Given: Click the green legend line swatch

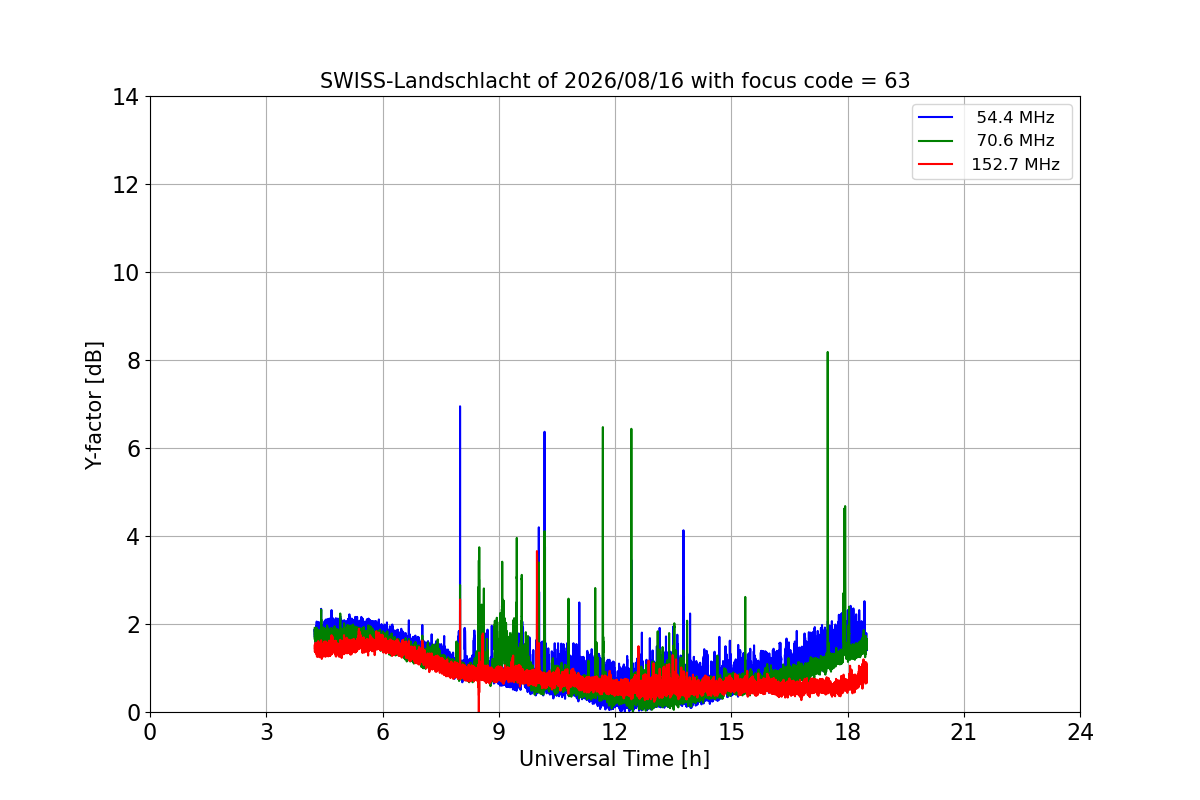Looking at the screenshot, I should click(x=936, y=141).
